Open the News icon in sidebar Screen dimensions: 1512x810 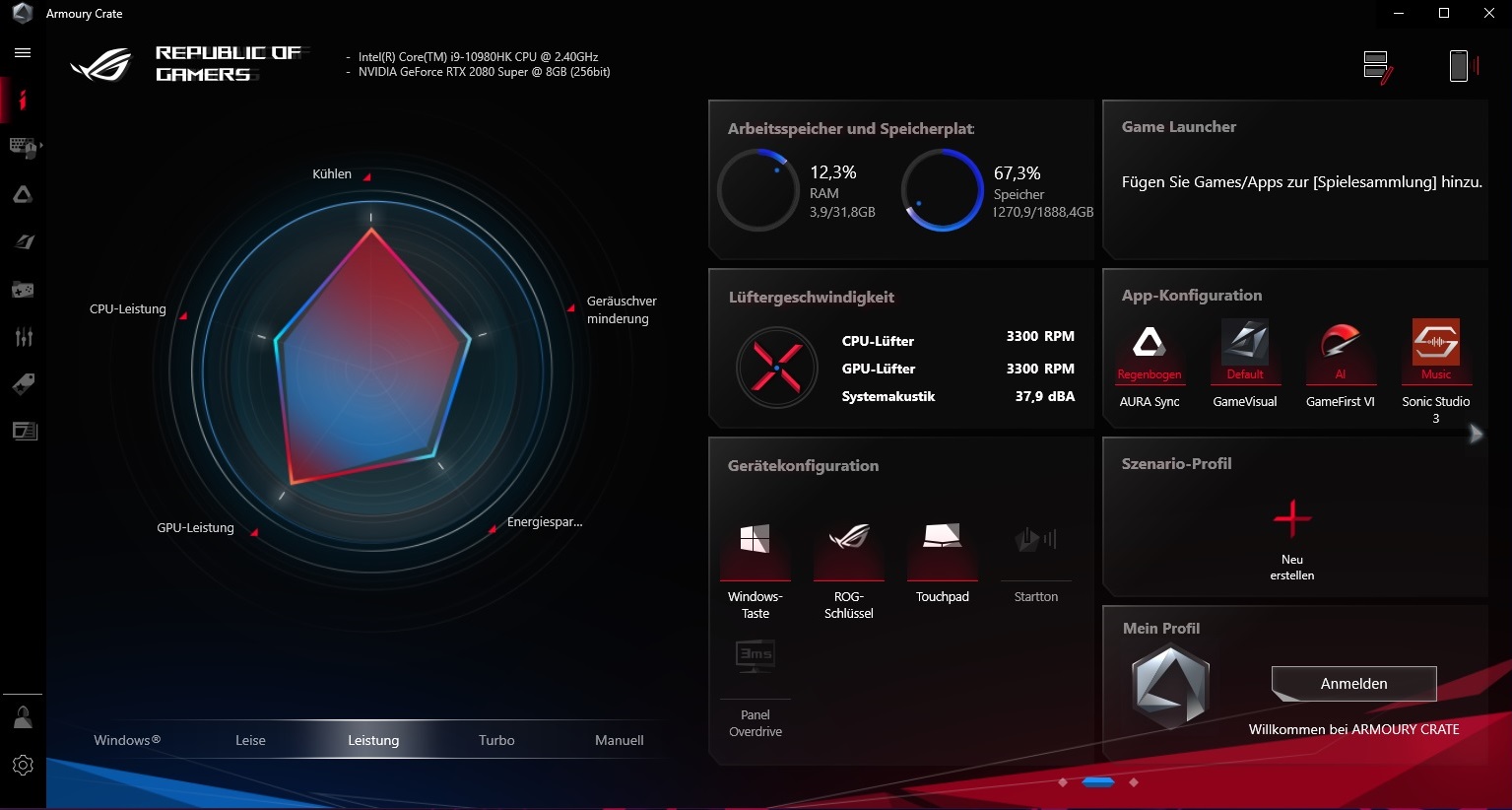pos(23,431)
